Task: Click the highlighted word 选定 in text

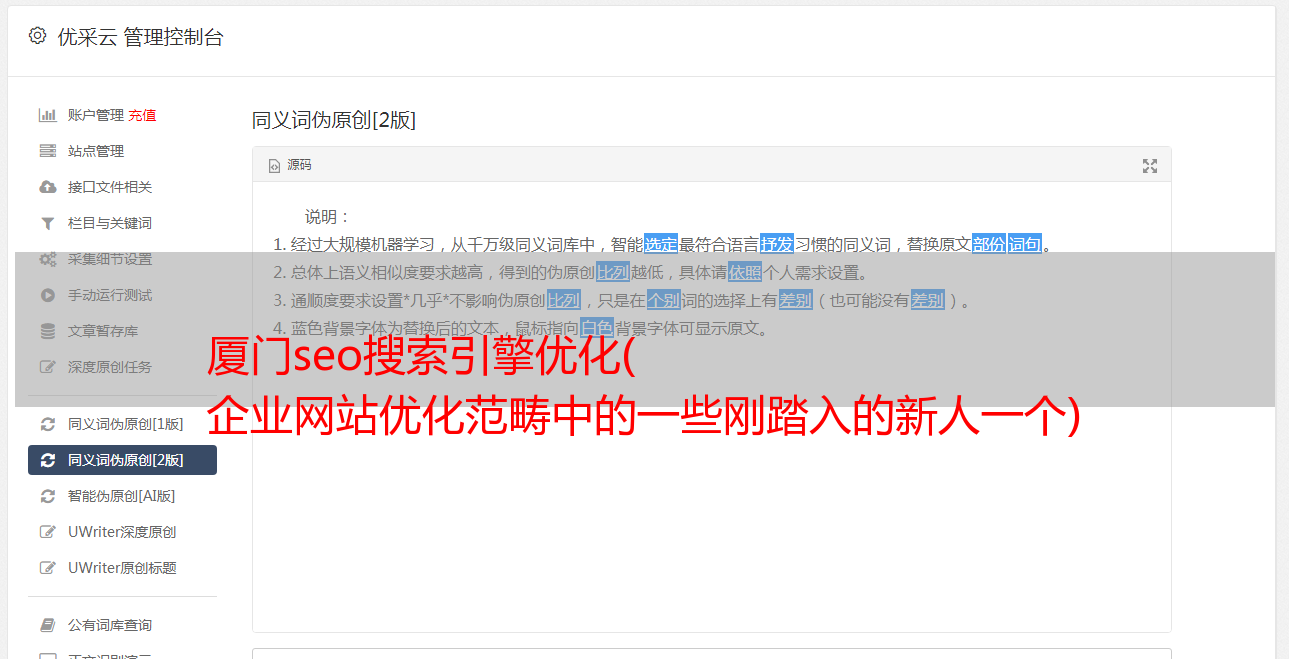Action: pos(661,244)
